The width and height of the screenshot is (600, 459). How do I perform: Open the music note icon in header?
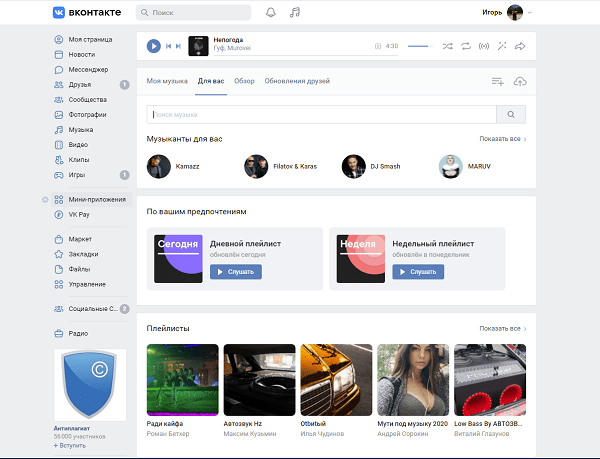click(295, 12)
